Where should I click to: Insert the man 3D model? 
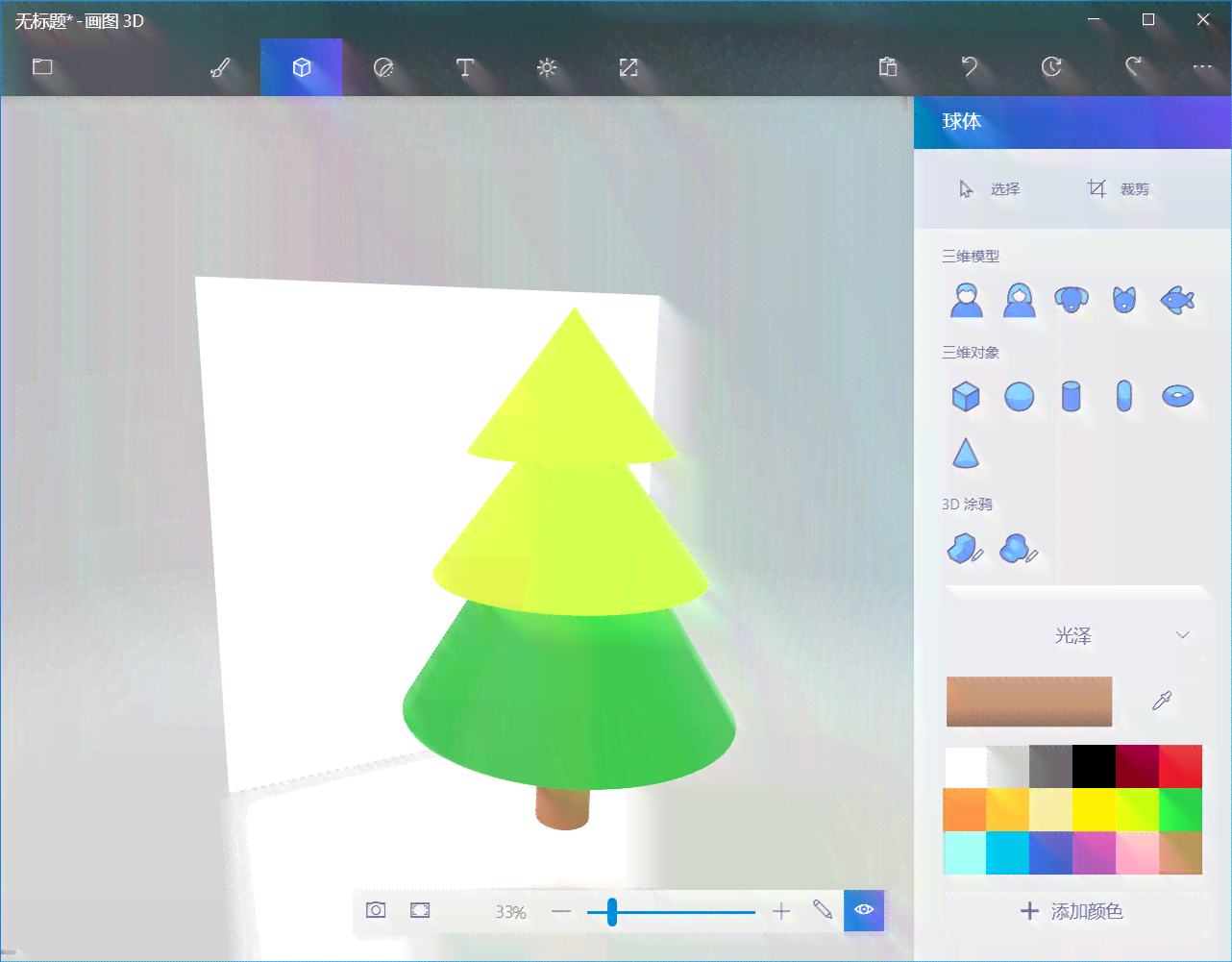point(967,300)
